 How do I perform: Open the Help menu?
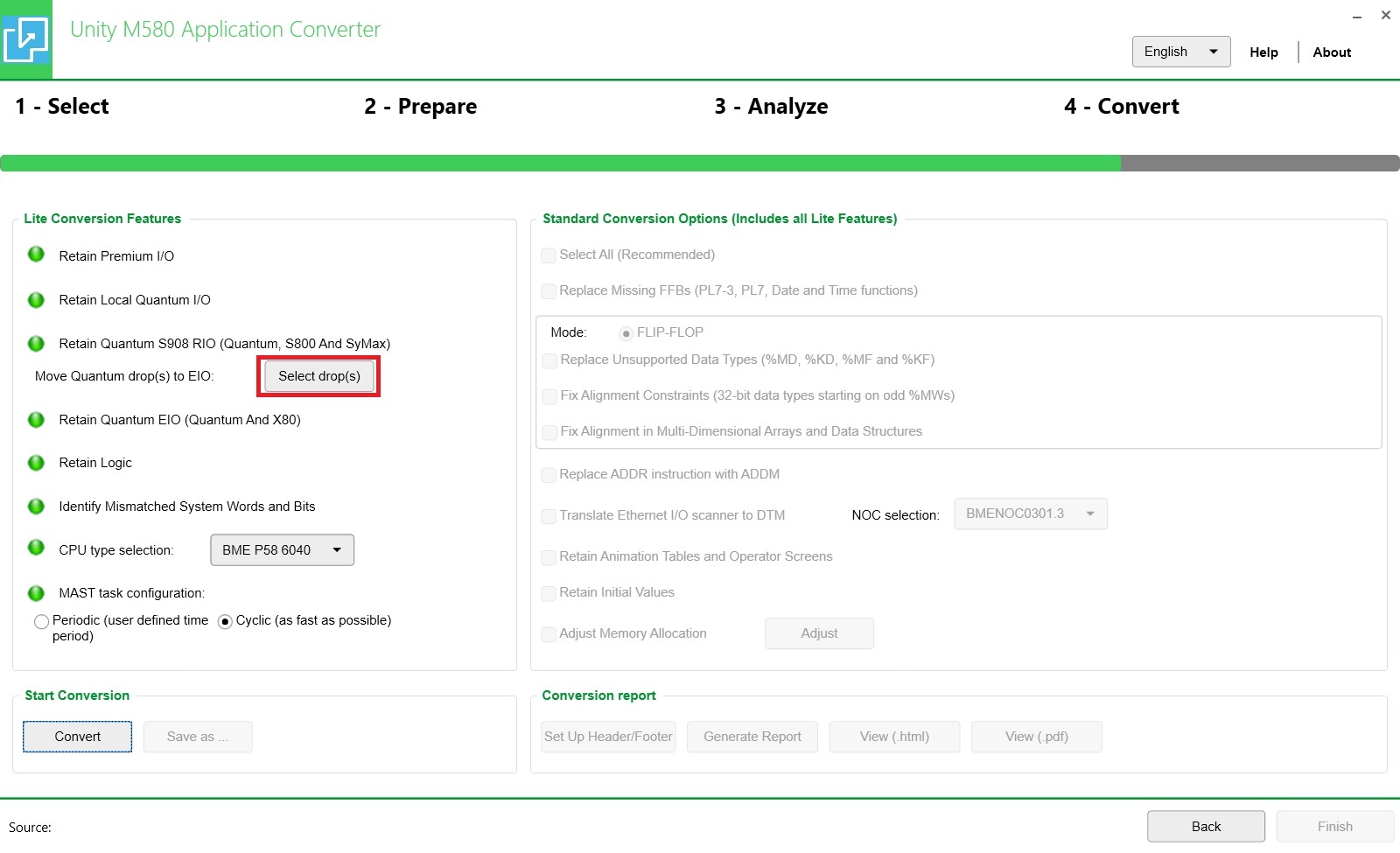[x=1263, y=52]
